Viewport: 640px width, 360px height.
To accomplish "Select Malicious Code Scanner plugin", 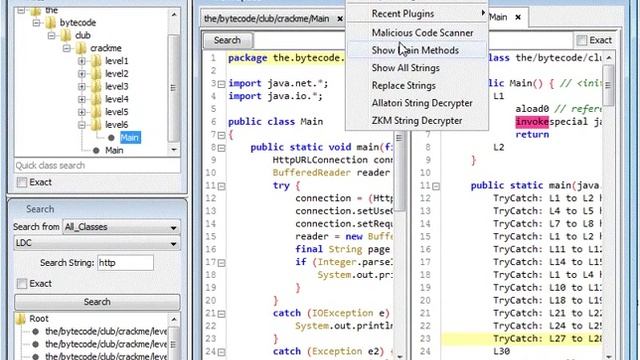I will point(417,33).
